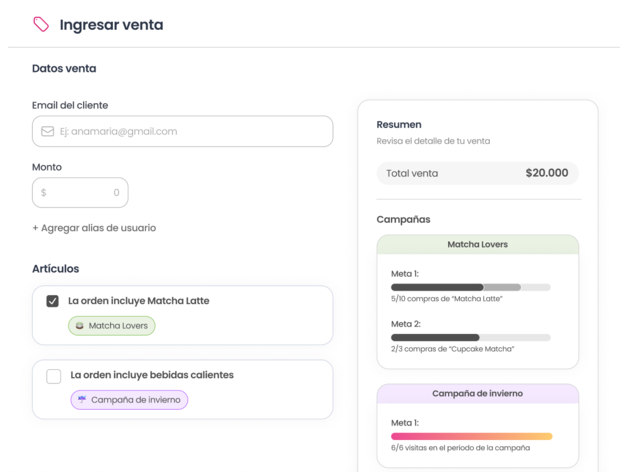Click the envelope icon in the email field
This screenshot has width=620, height=472.
click(48, 131)
